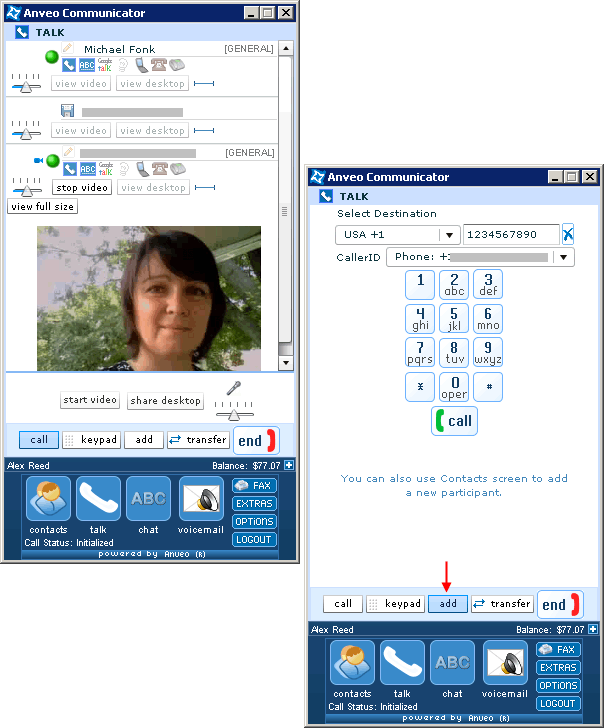Screen dimensions: 604x728
Task: Click the TALK phone icon in right window header
Action: pyautogui.click(x=325, y=196)
